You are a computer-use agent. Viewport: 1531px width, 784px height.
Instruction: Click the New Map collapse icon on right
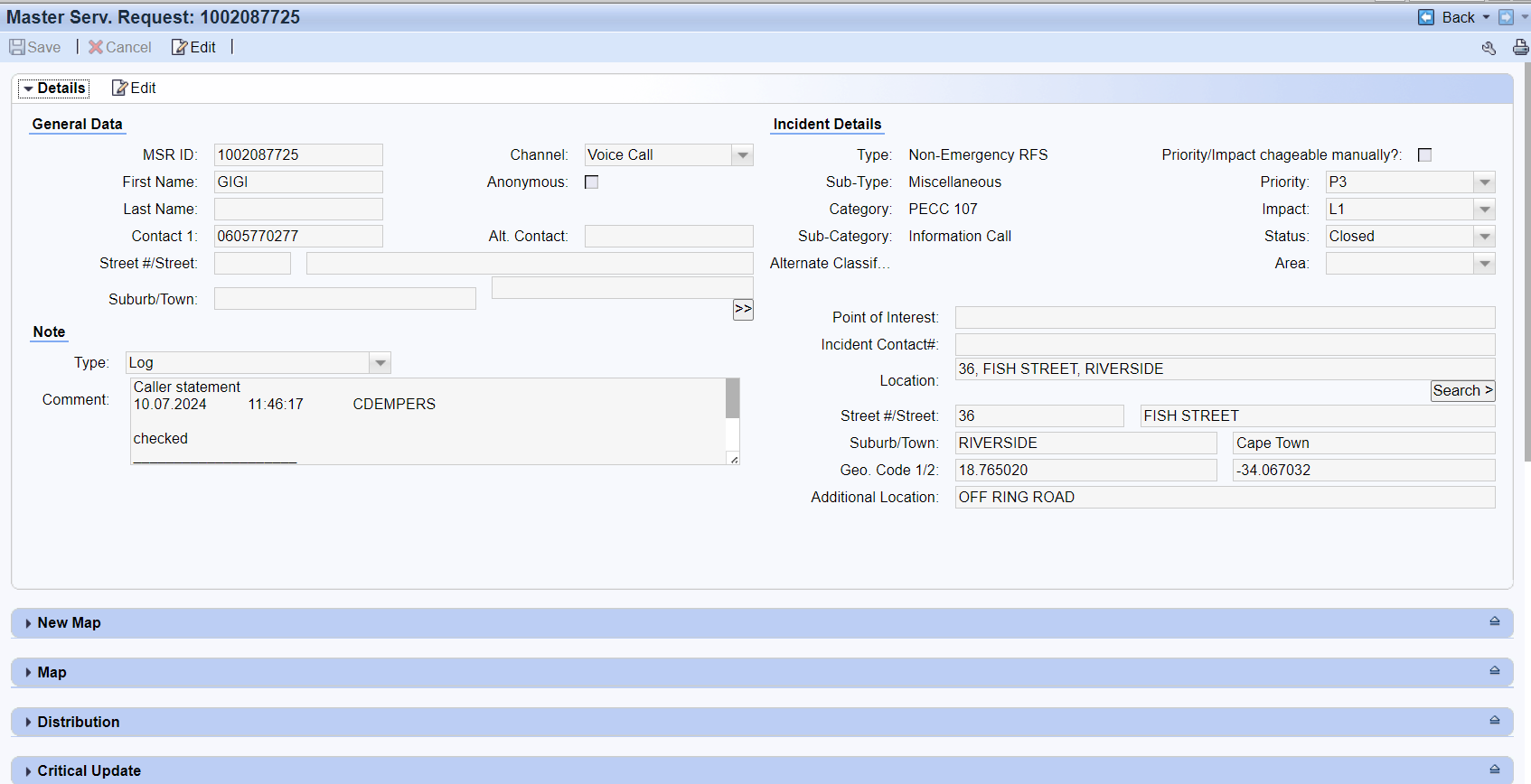tap(1495, 621)
